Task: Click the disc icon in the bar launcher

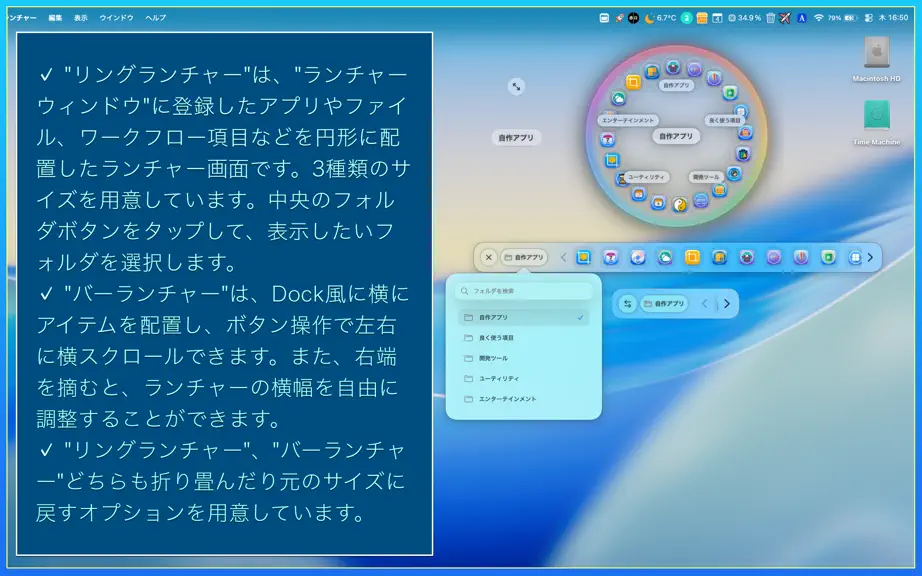Action: pyautogui.click(x=638, y=257)
